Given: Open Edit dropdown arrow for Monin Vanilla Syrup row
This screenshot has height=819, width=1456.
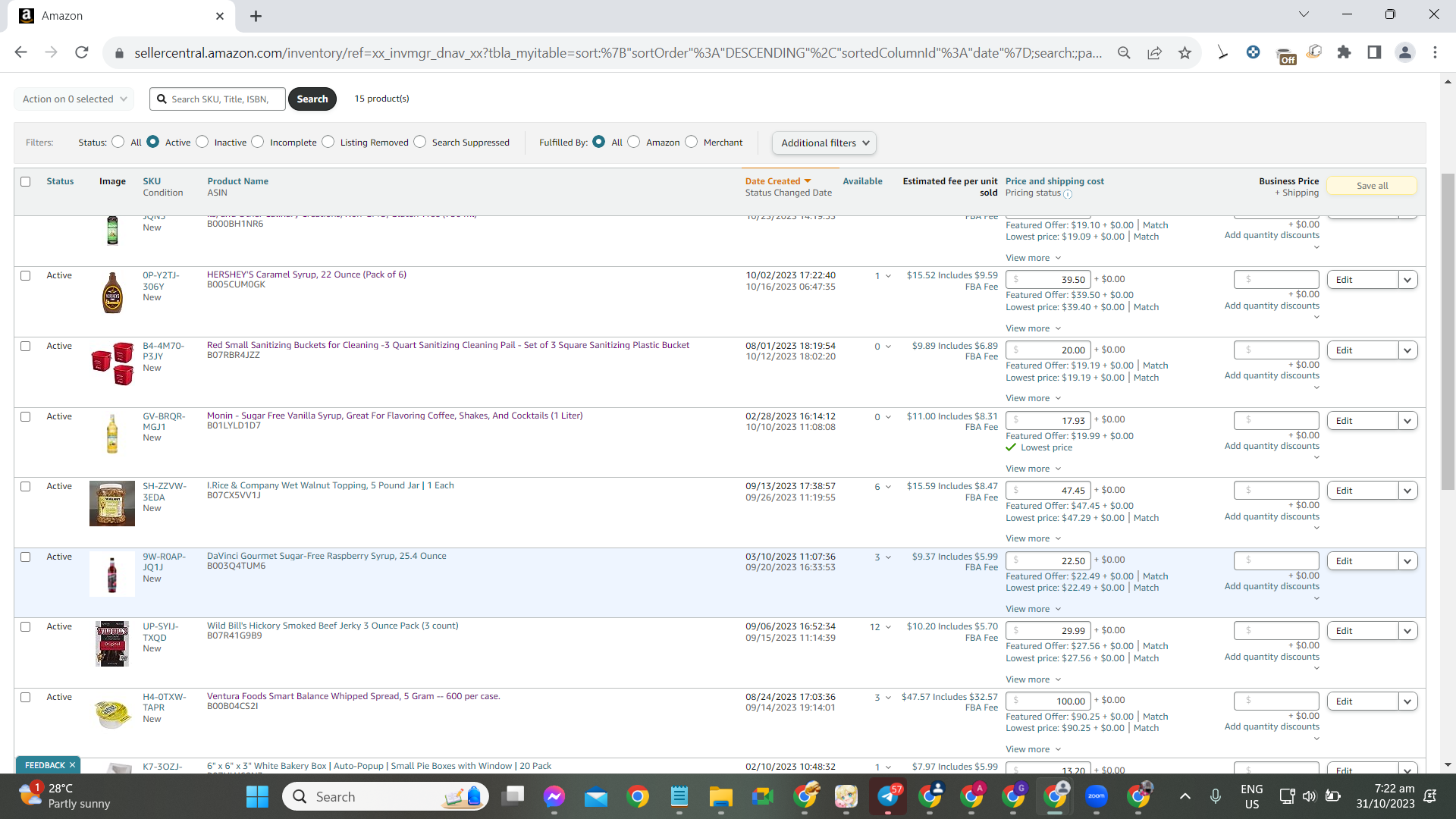Looking at the screenshot, I should 1408,421.
